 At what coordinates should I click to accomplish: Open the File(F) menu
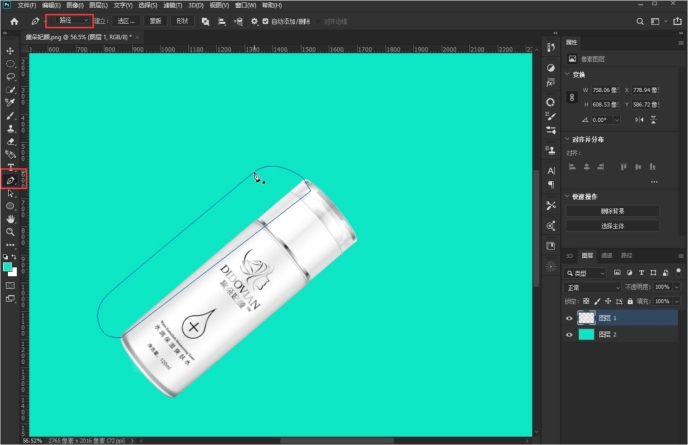[27, 5]
